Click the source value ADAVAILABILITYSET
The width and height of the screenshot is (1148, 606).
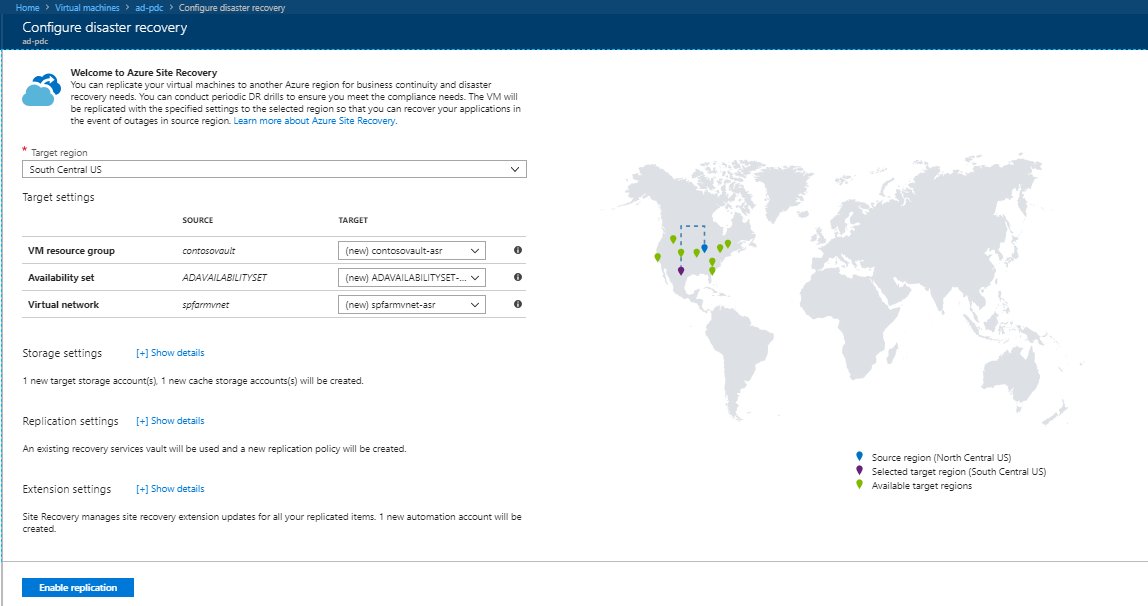pyautogui.click(x=225, y=277)
